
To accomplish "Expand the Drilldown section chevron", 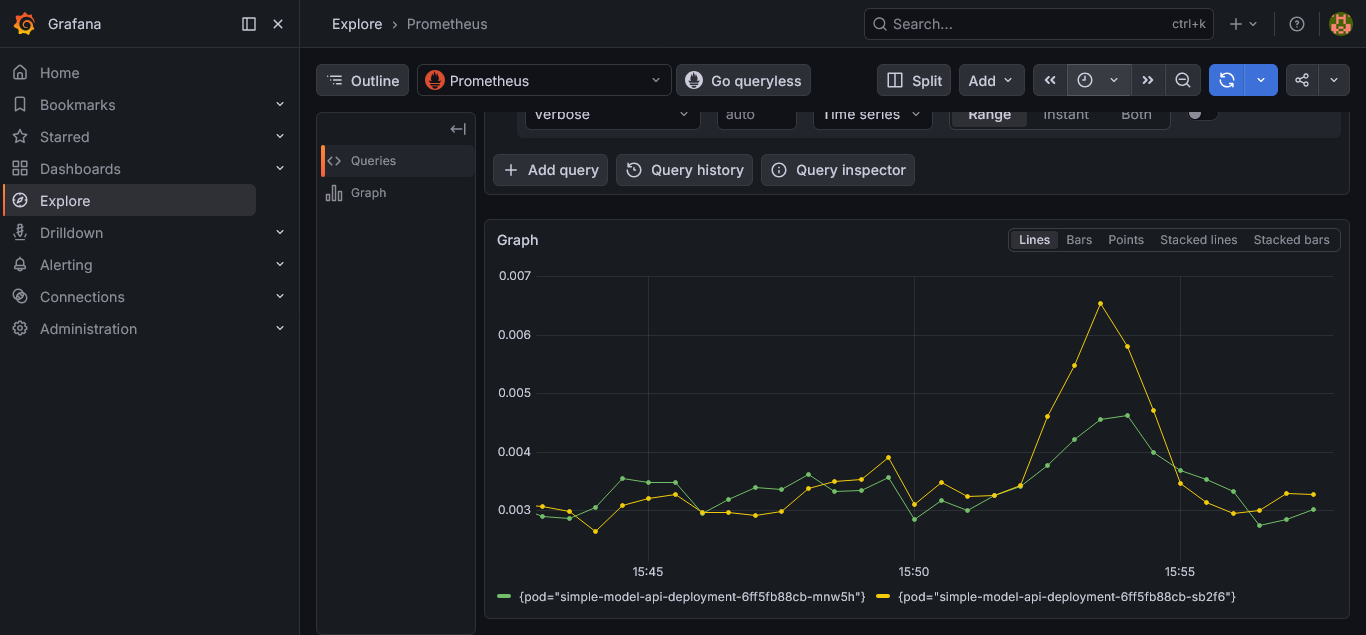I will pos(280,232).
